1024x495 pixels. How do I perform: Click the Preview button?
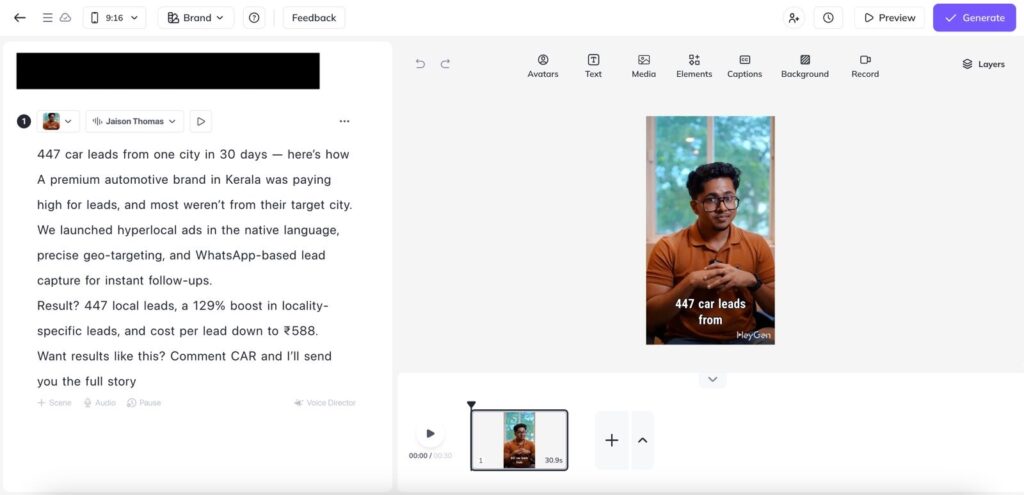889,18
